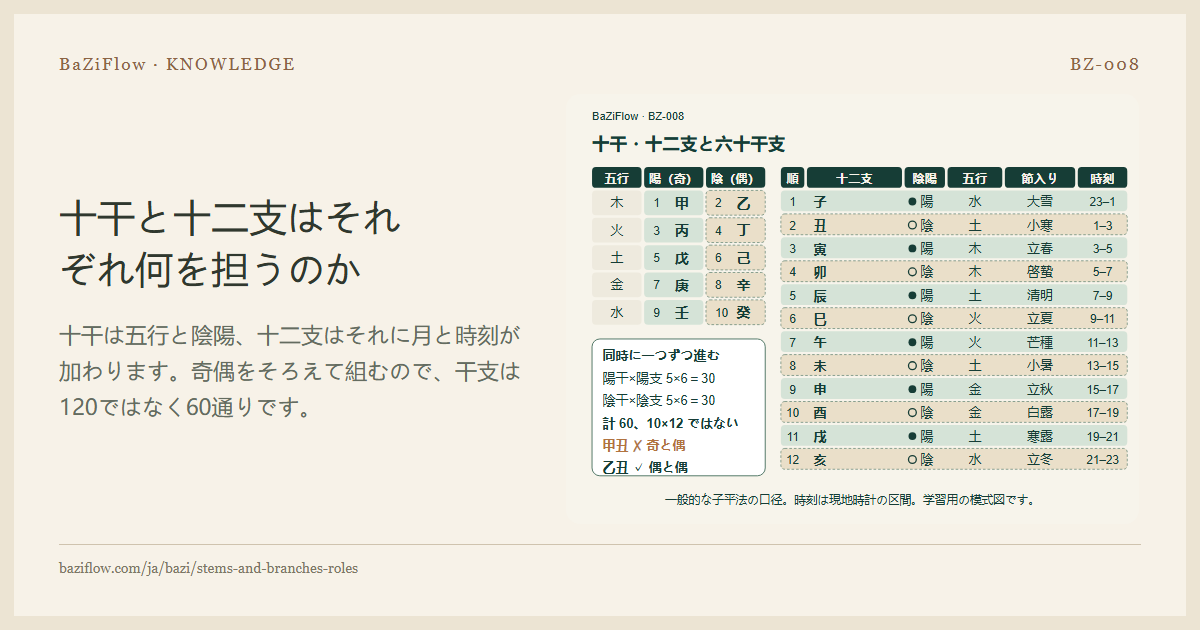Image resolution: width=1200 pixels, height=630 pixels.
Task: Select branch 午 in row 7
Action: tap(820, 342)
